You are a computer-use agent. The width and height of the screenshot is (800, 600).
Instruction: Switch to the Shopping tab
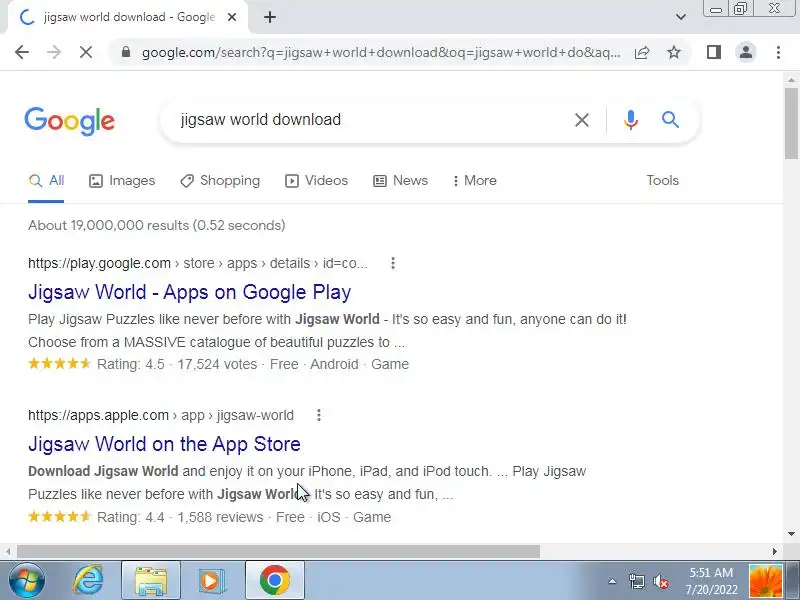(220, 181)
